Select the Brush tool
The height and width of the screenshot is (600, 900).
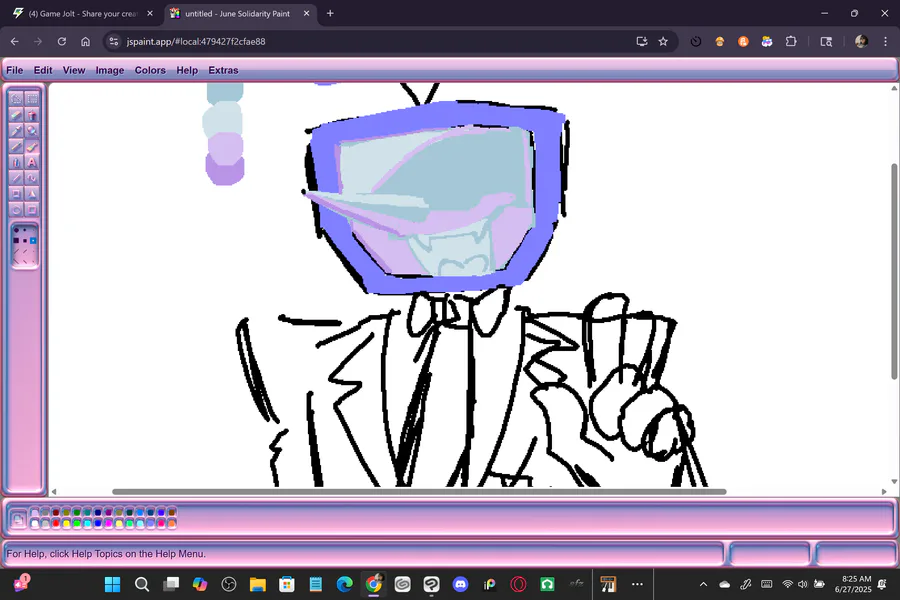[x=32, y=147]
